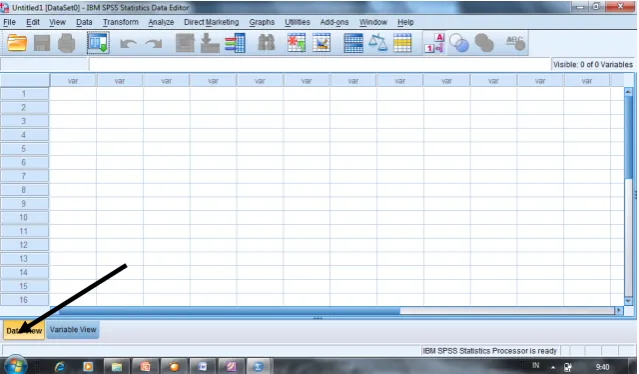The width and height of the screenshot is (639, 374).
Task: Select row header 1
Action: click(24, 94)
